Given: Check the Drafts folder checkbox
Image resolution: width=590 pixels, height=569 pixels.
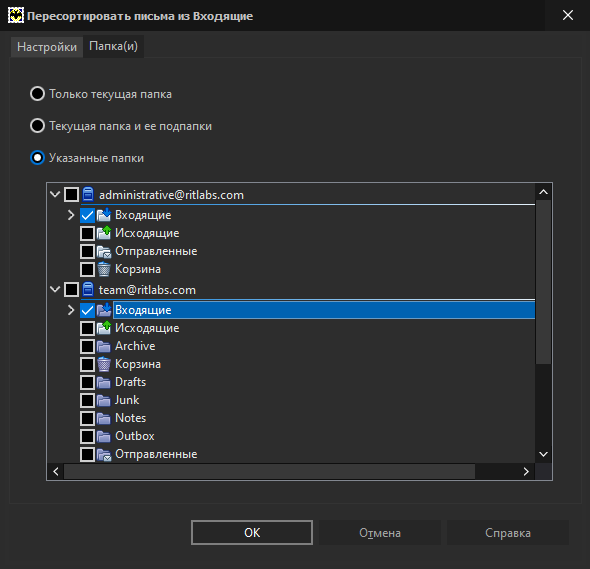Looking at the screenshot, I should 87,382.
